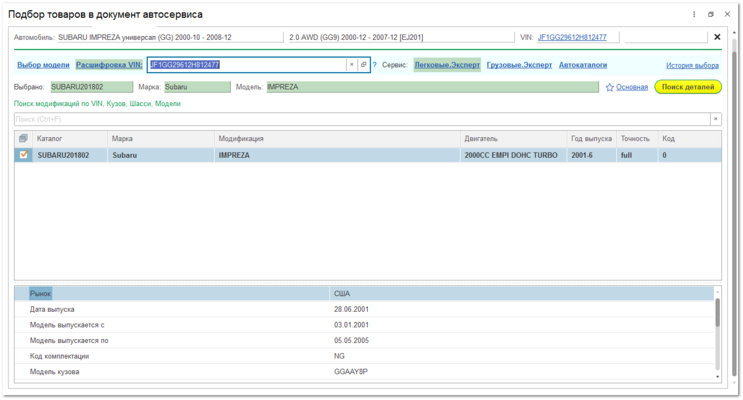Toggle the checkbox for SUBARU201802 row
The width and height of the screenshot is (743, 400).
[x=24, y=155]
